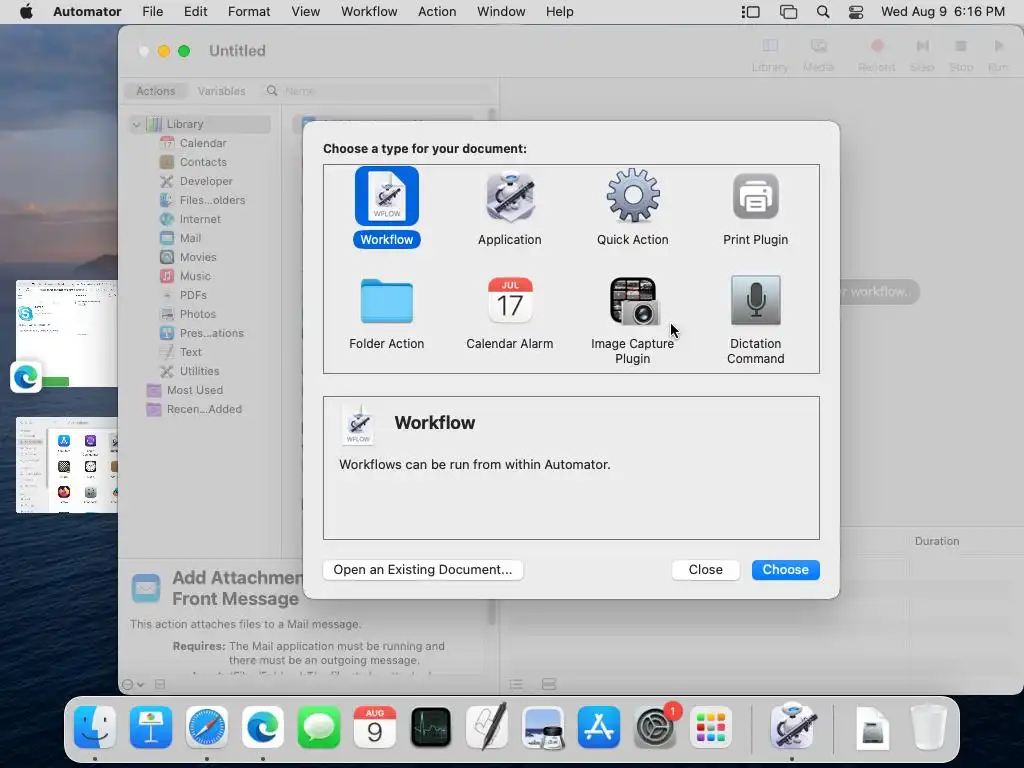Select the Folder Action type
The image size is (1024, 768).
tap(387, 313)
